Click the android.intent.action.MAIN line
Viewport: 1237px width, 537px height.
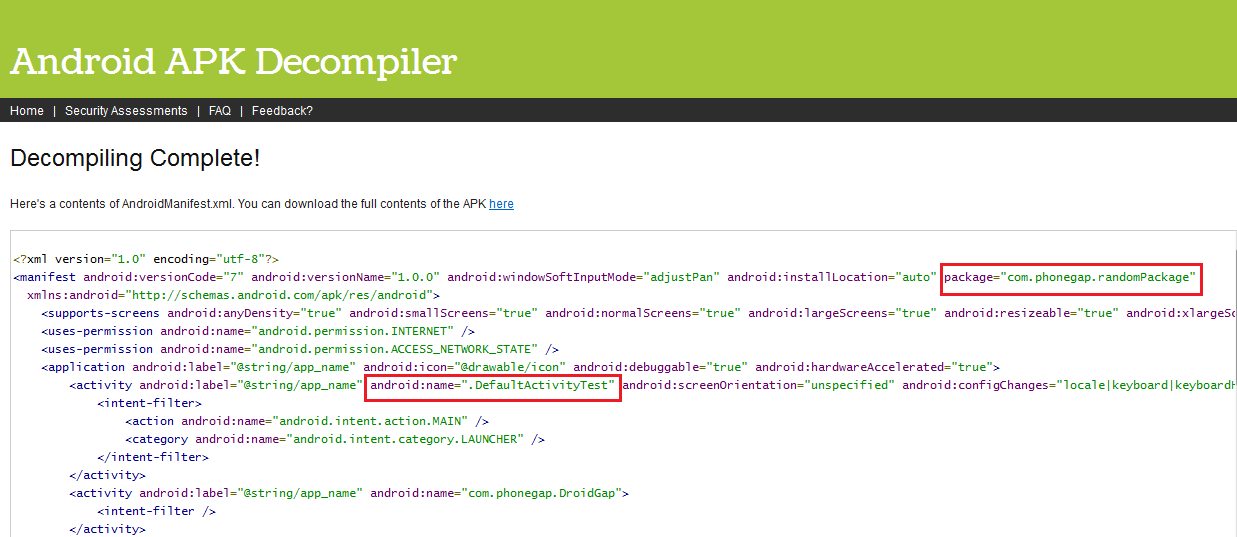[x=307, y=421]
